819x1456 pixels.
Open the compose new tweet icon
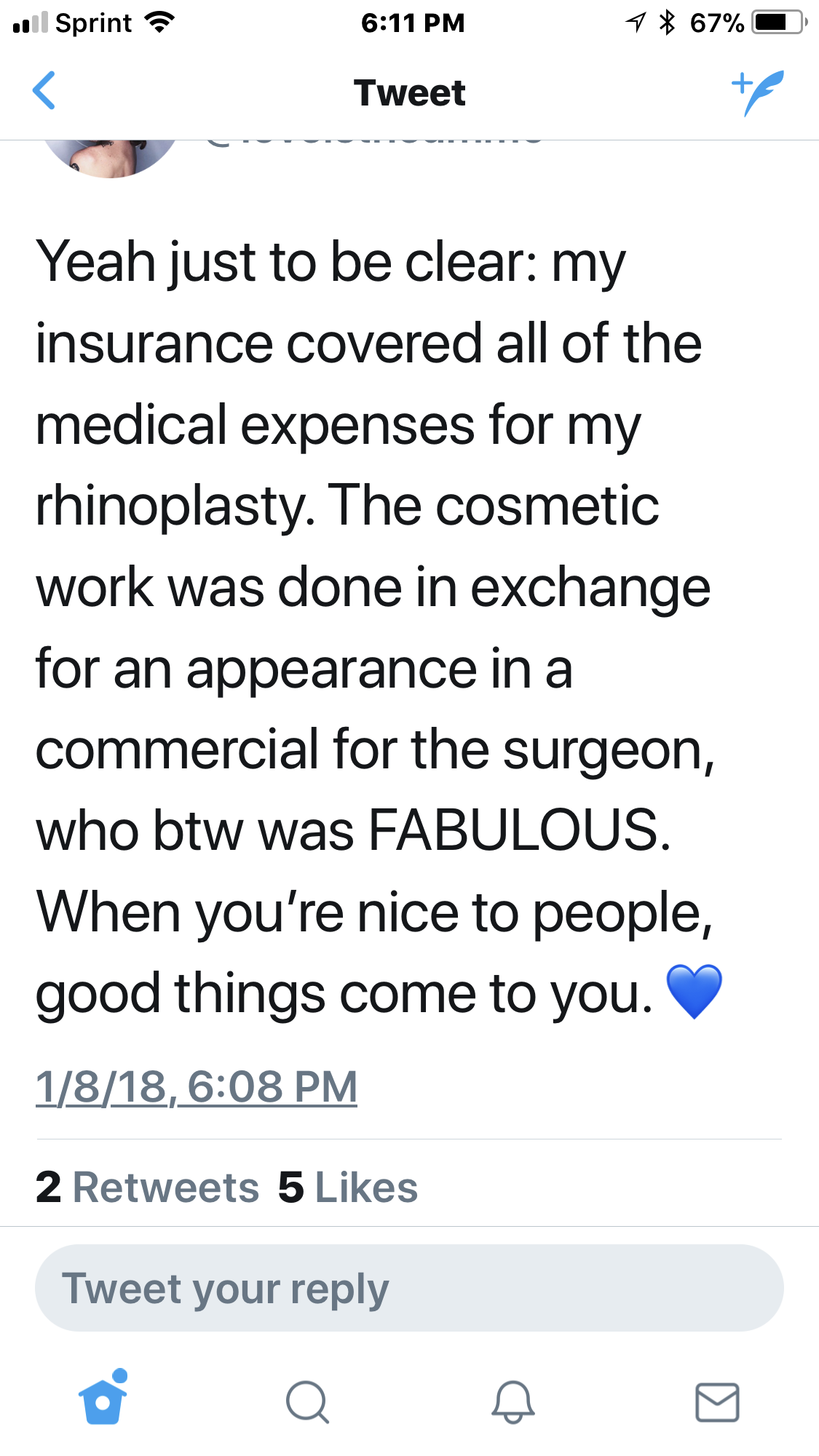point(758,92)
